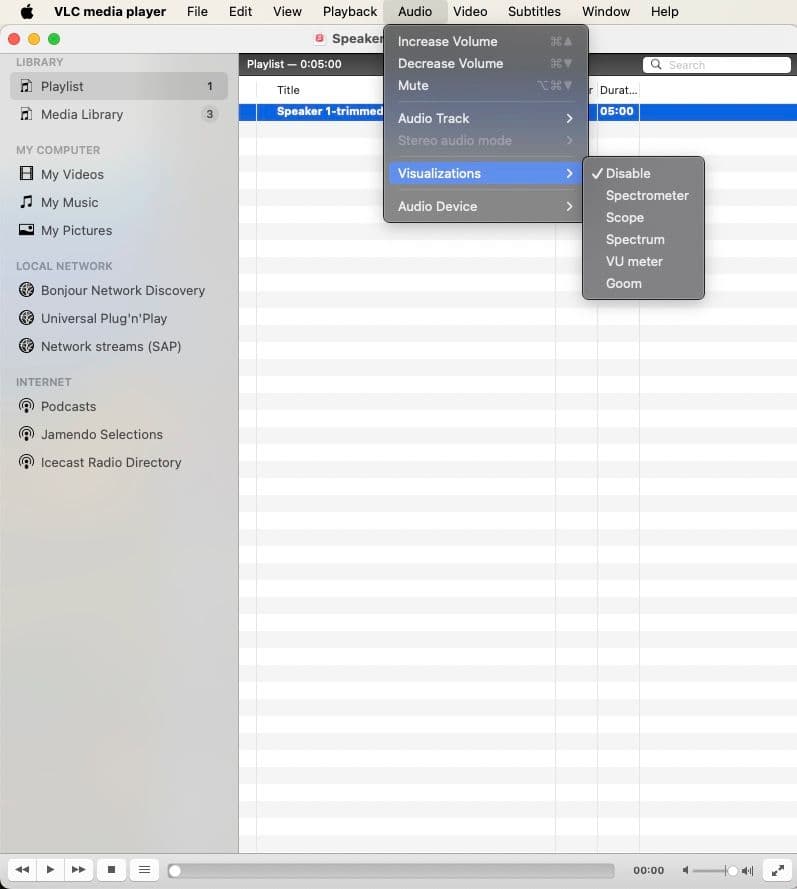
Task: Skip to the next track
Action: (79, 870)
